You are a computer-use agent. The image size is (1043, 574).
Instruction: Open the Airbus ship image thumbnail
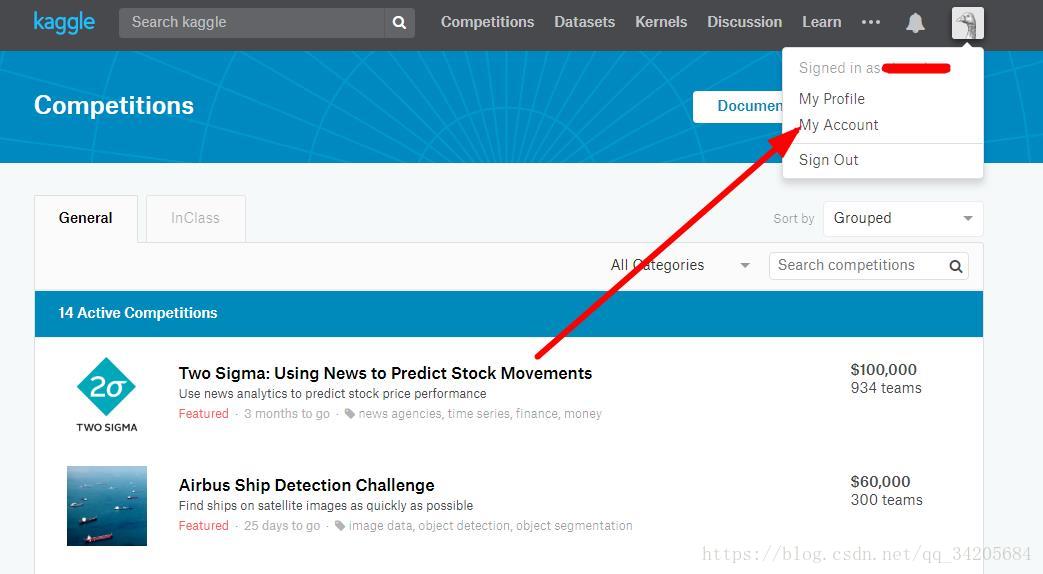pos(106,505)
